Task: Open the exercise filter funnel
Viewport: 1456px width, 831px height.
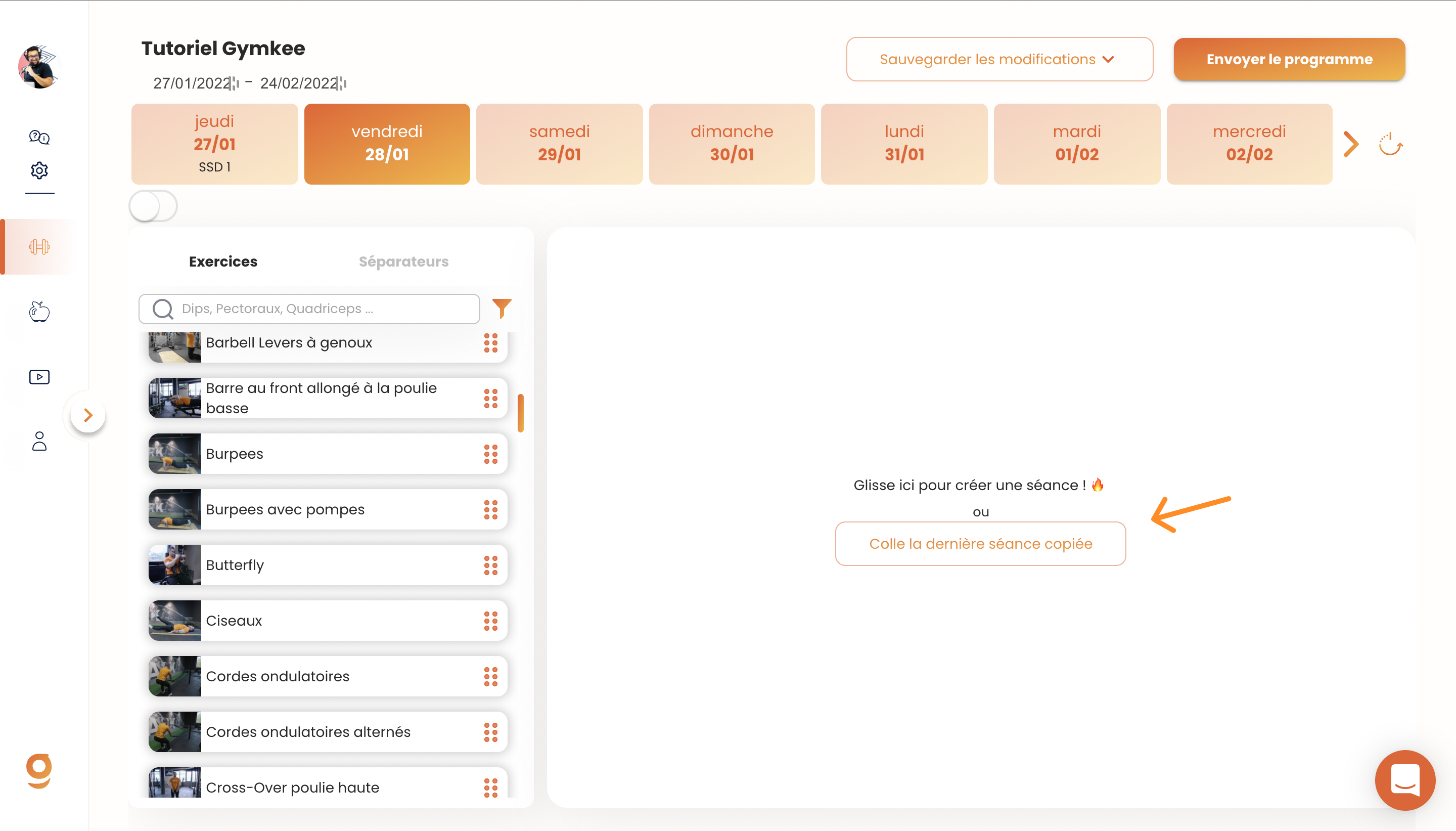Action: 502,308
